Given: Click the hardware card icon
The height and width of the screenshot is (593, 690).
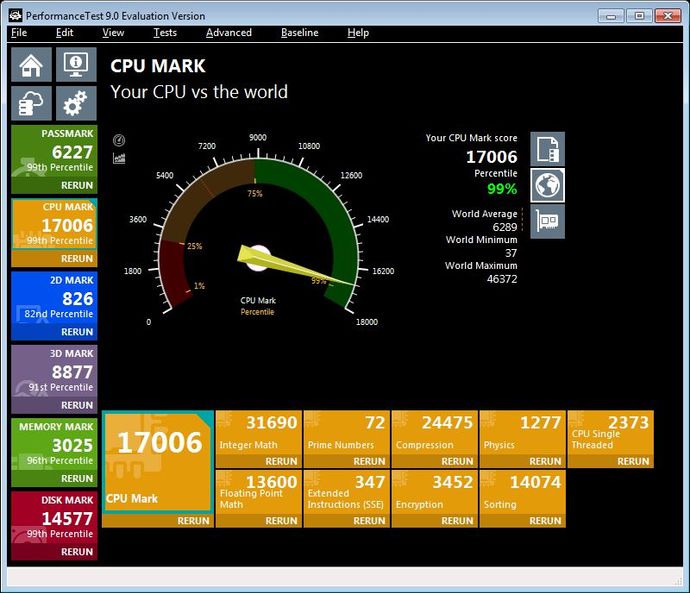Looking at the screenshot, I should click(x=547, y=221).
